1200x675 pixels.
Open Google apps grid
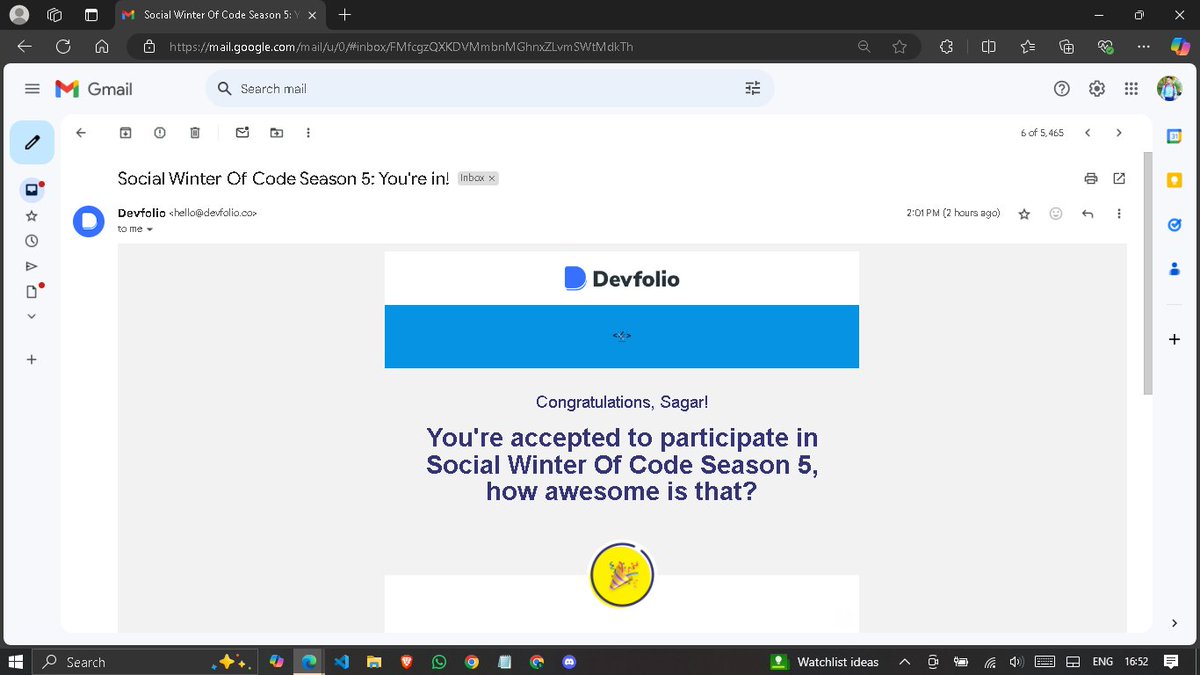click(x=1131, y=89)
